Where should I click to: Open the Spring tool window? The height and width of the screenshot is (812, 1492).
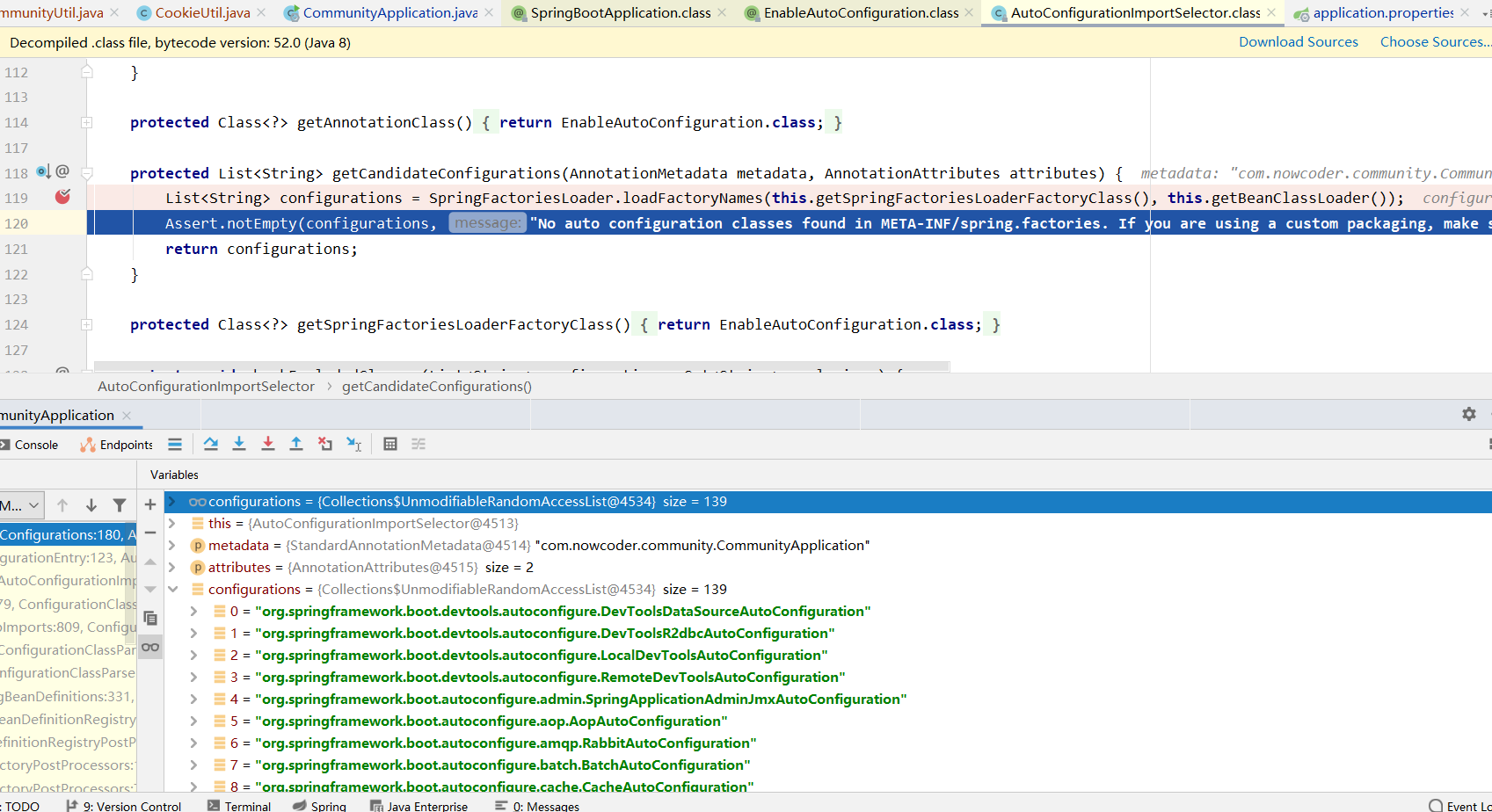click(x=320, y=805)
